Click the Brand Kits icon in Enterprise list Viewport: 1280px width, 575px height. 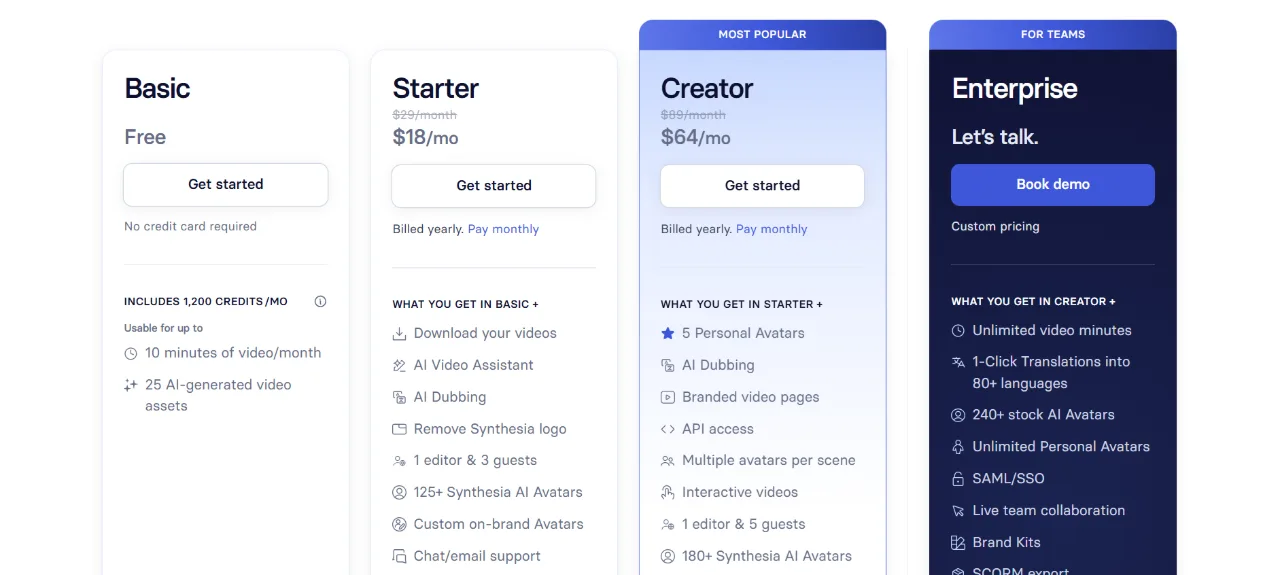click(x=958, y=543)
